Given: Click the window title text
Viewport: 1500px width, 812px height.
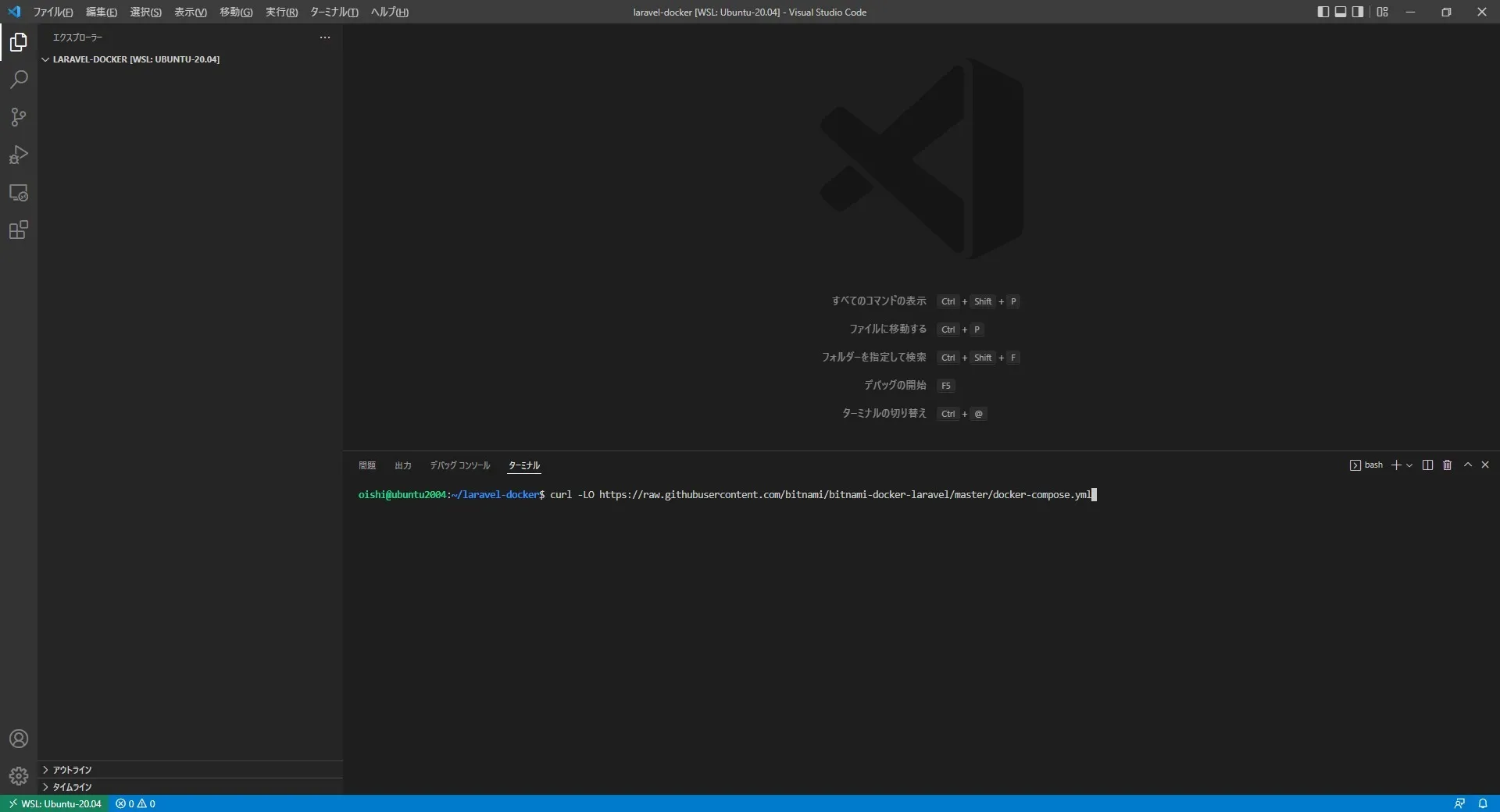Looking at the screenshot, I should (749, 12).
